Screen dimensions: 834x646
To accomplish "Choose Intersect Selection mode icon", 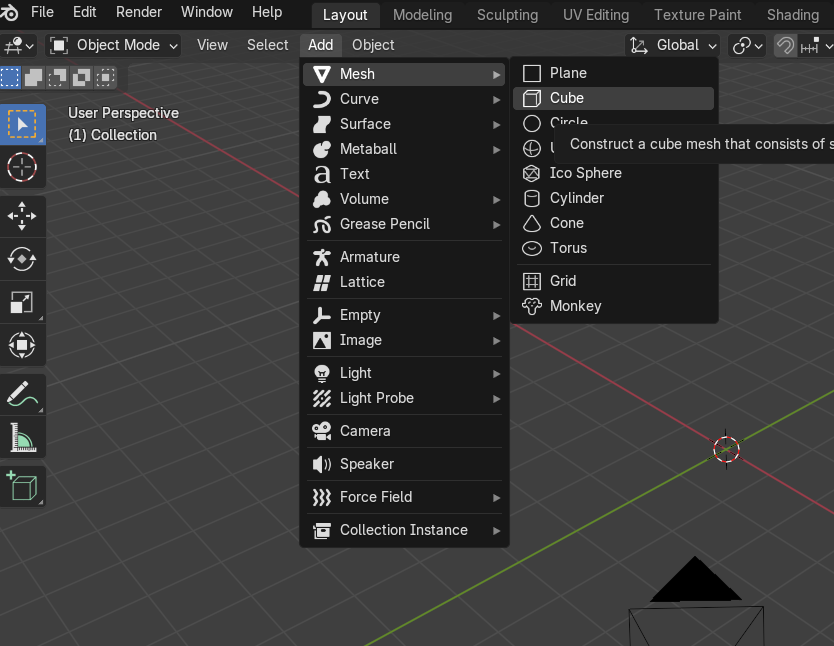I will (105, 77).
